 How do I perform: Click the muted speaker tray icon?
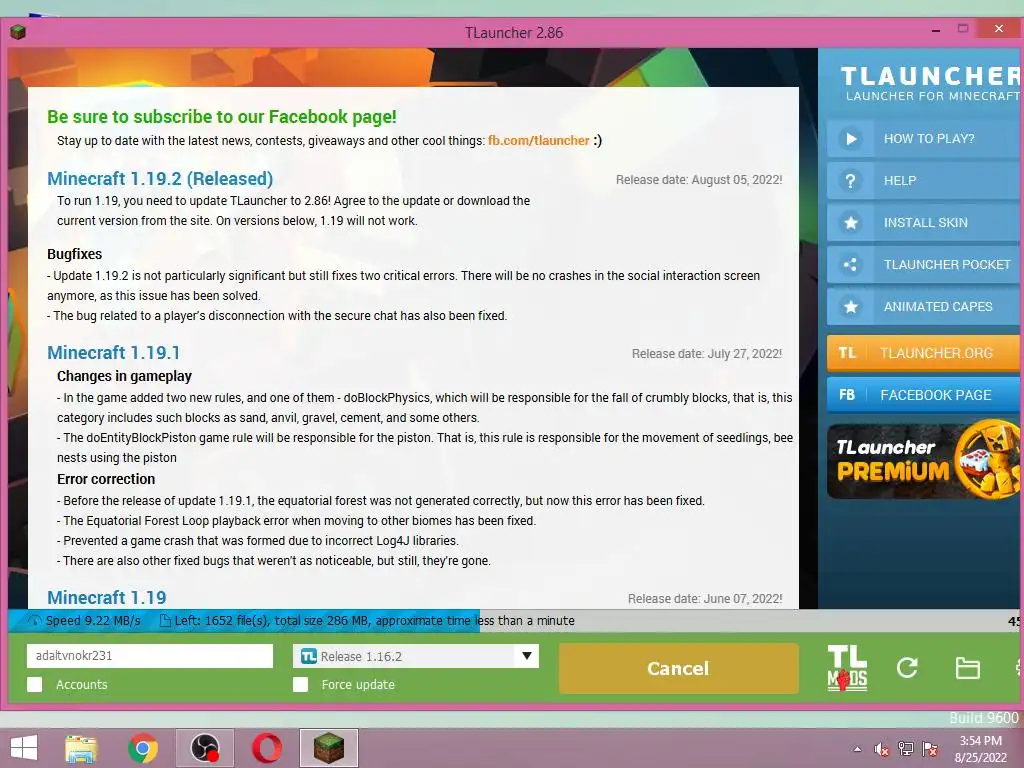(x=881, y=749)
